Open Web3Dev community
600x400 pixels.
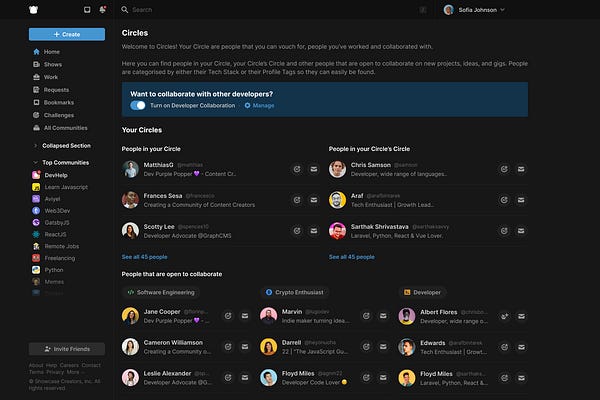[x=51, y=211]
